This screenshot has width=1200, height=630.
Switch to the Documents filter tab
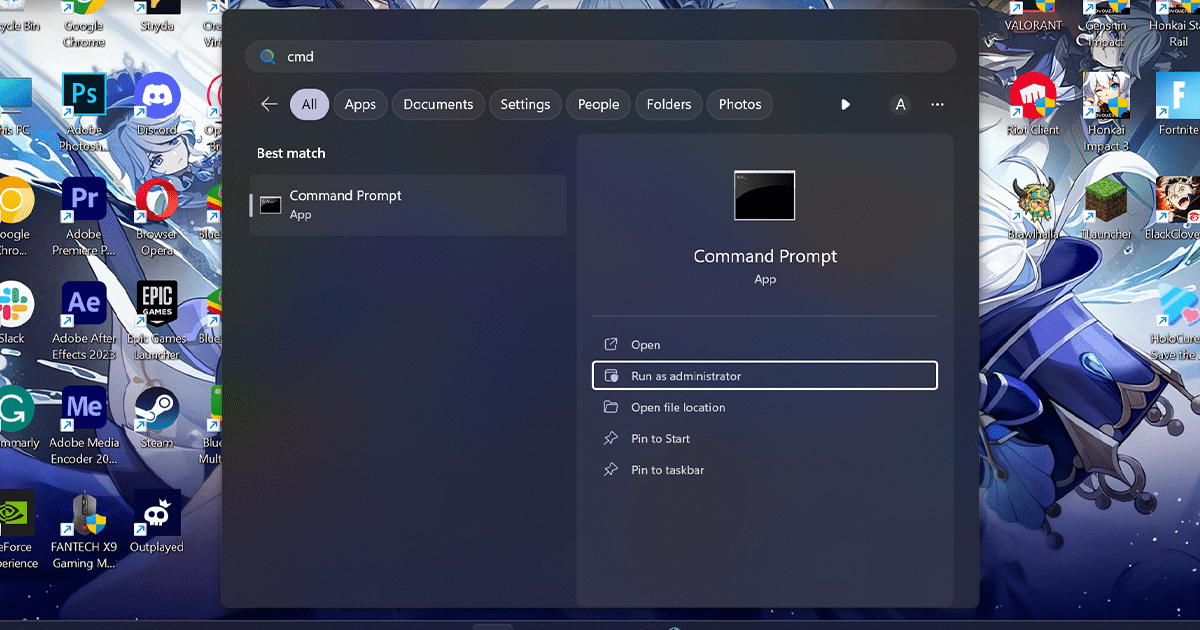click(x=438, y=104)
